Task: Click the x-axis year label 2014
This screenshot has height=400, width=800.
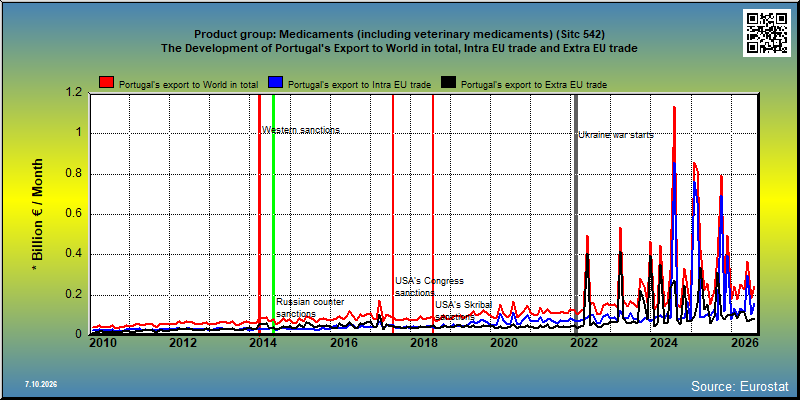Action: coord(263,342)
